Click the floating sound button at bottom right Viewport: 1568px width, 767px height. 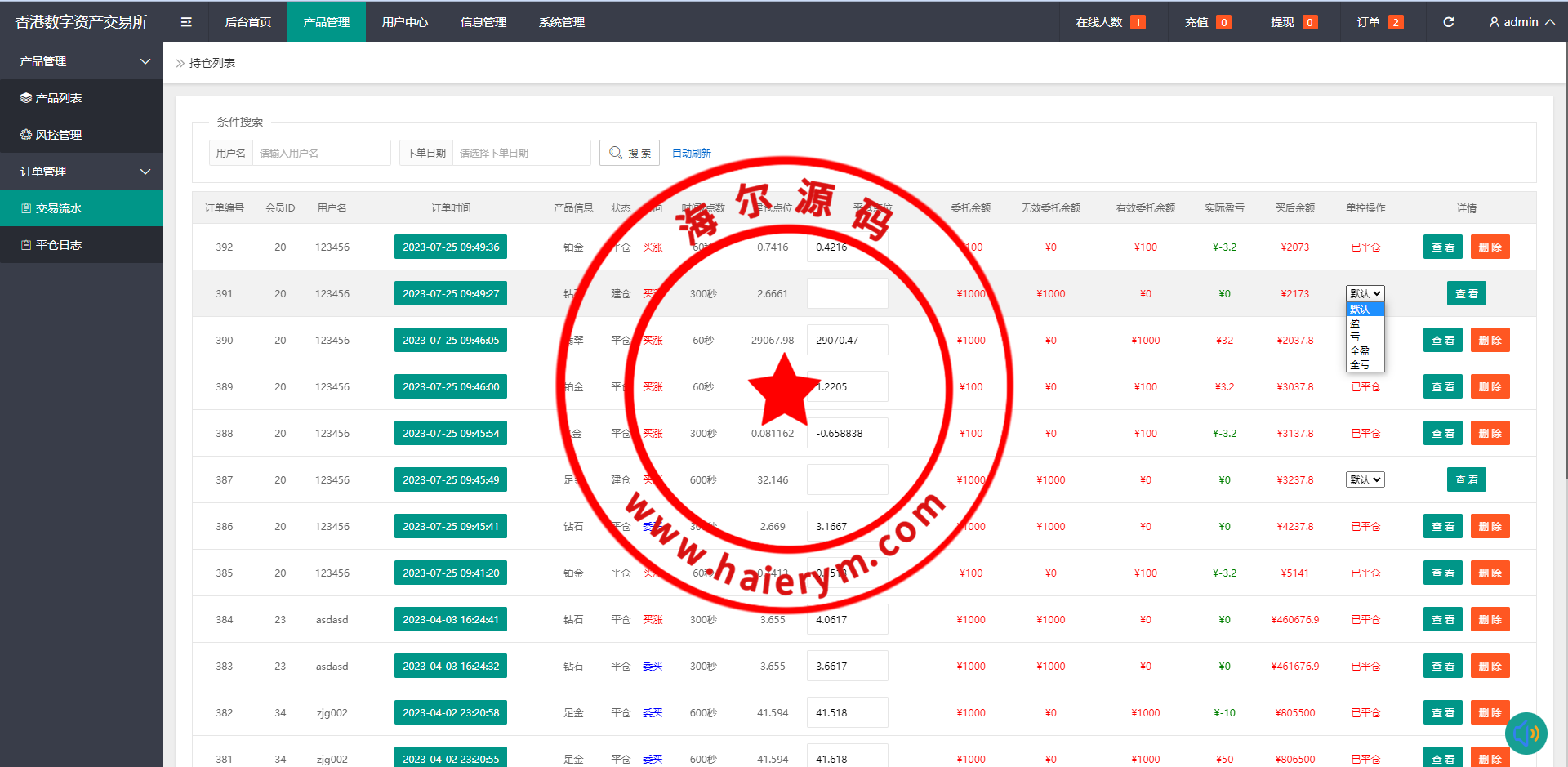tap(1526, 733)
